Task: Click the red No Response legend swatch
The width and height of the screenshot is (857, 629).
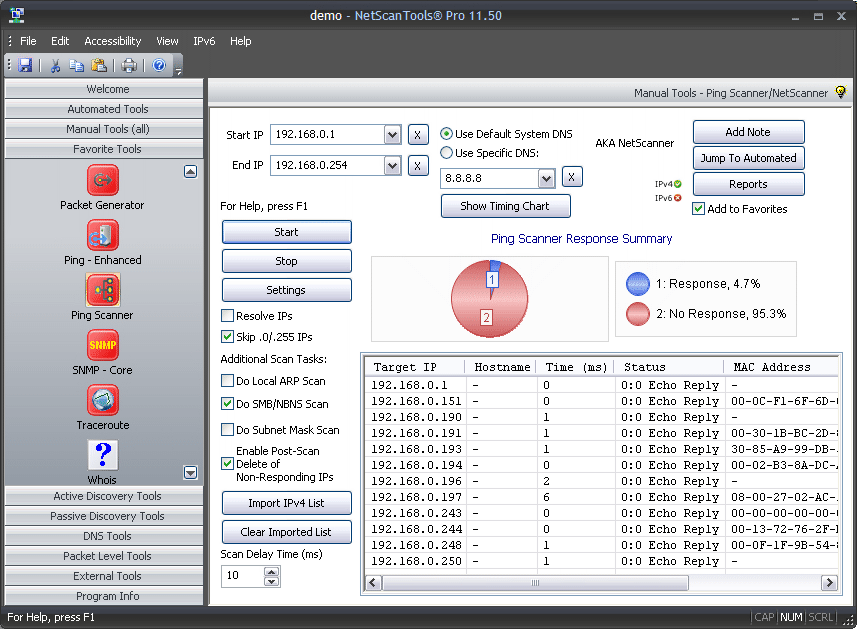Action: 638,314
